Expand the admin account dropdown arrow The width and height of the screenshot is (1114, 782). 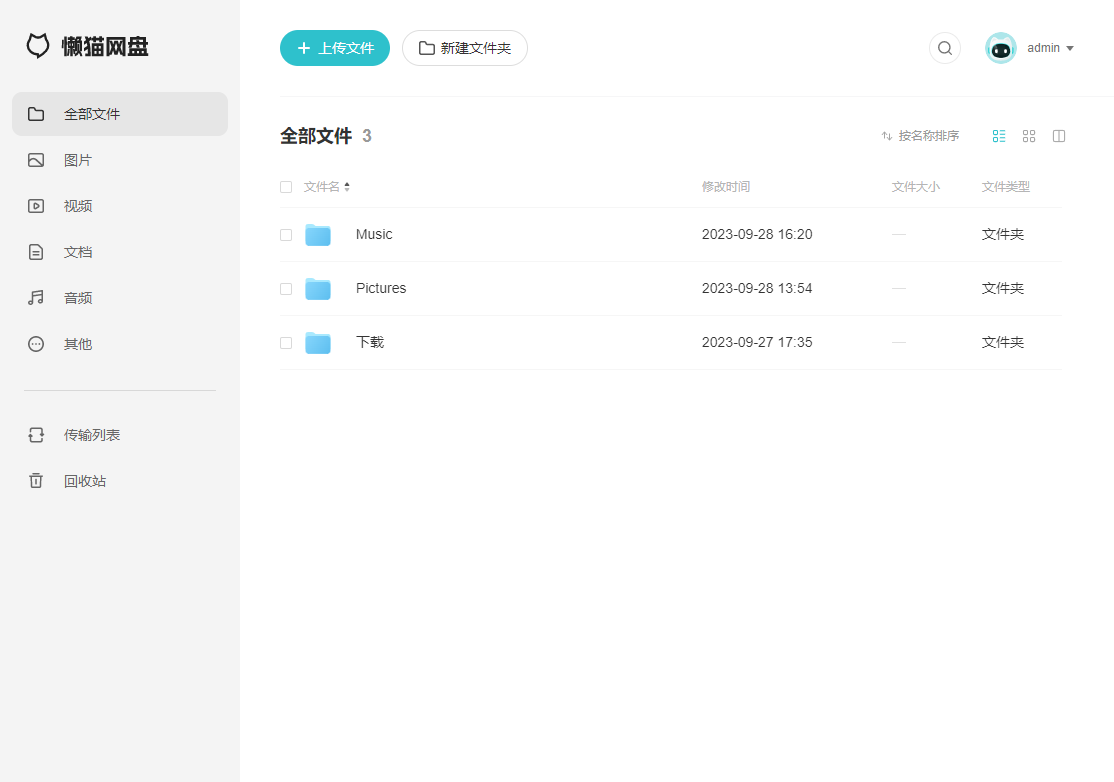click(1070, 48)
